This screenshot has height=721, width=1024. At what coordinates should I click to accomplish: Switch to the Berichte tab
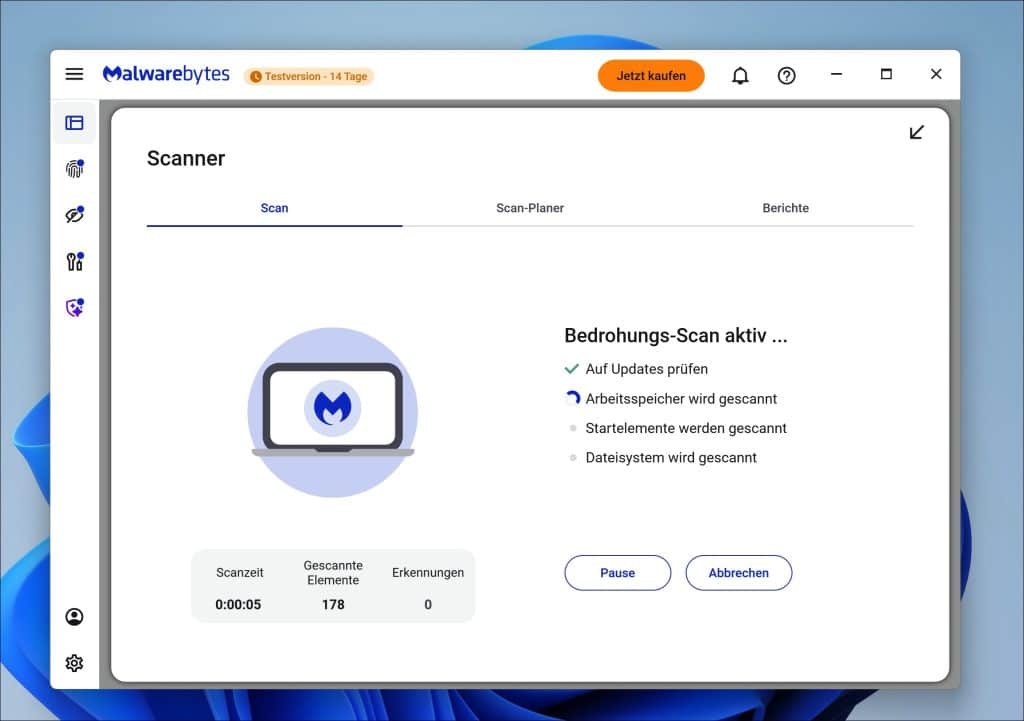point(785,208)
